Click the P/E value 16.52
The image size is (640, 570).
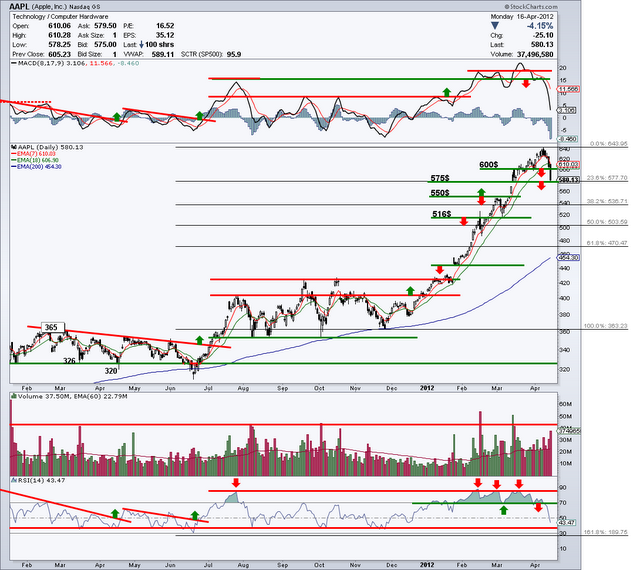click(x=165, y=26)
